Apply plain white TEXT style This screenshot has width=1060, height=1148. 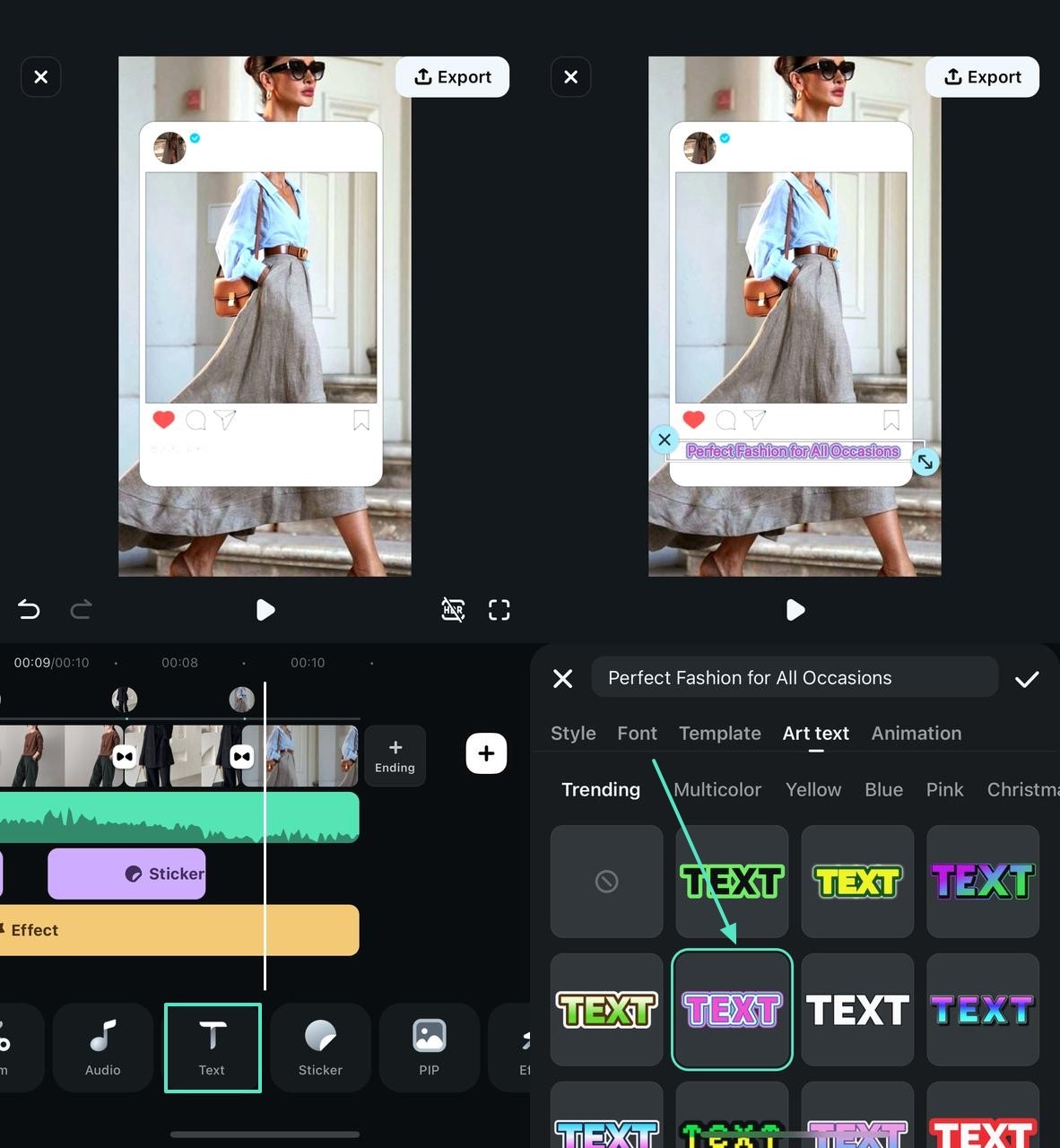click(x=857, y=1010)
